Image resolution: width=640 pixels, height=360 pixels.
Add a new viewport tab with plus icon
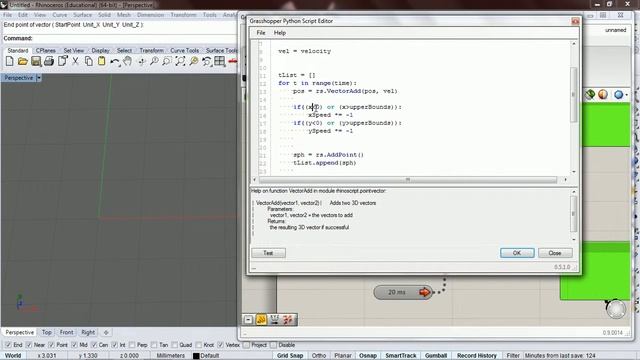click(106, 332)
